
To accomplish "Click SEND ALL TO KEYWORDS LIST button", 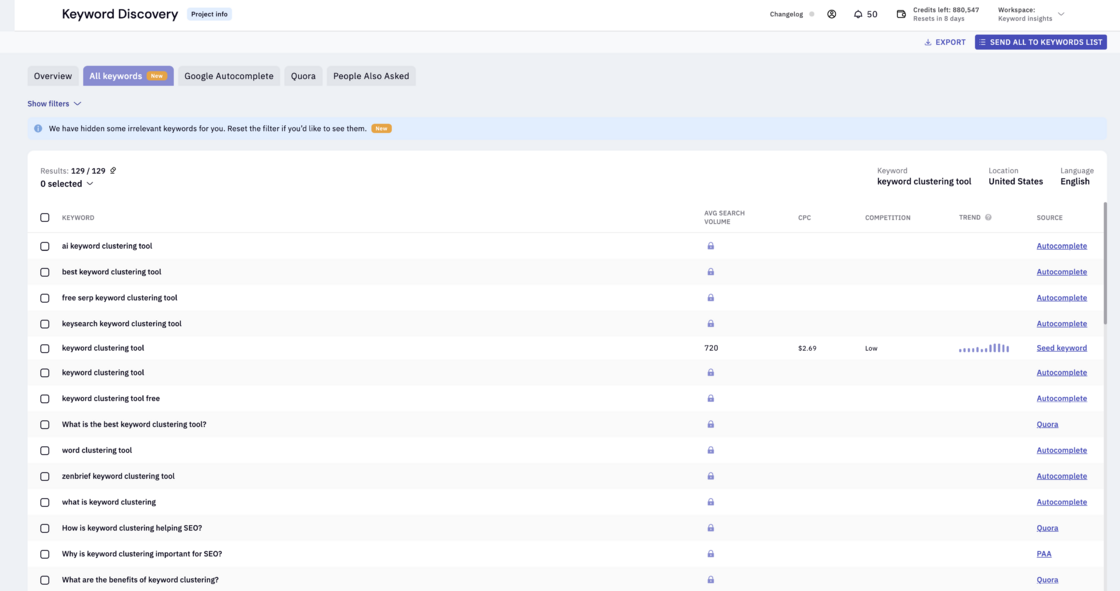I will [1041, 42].
